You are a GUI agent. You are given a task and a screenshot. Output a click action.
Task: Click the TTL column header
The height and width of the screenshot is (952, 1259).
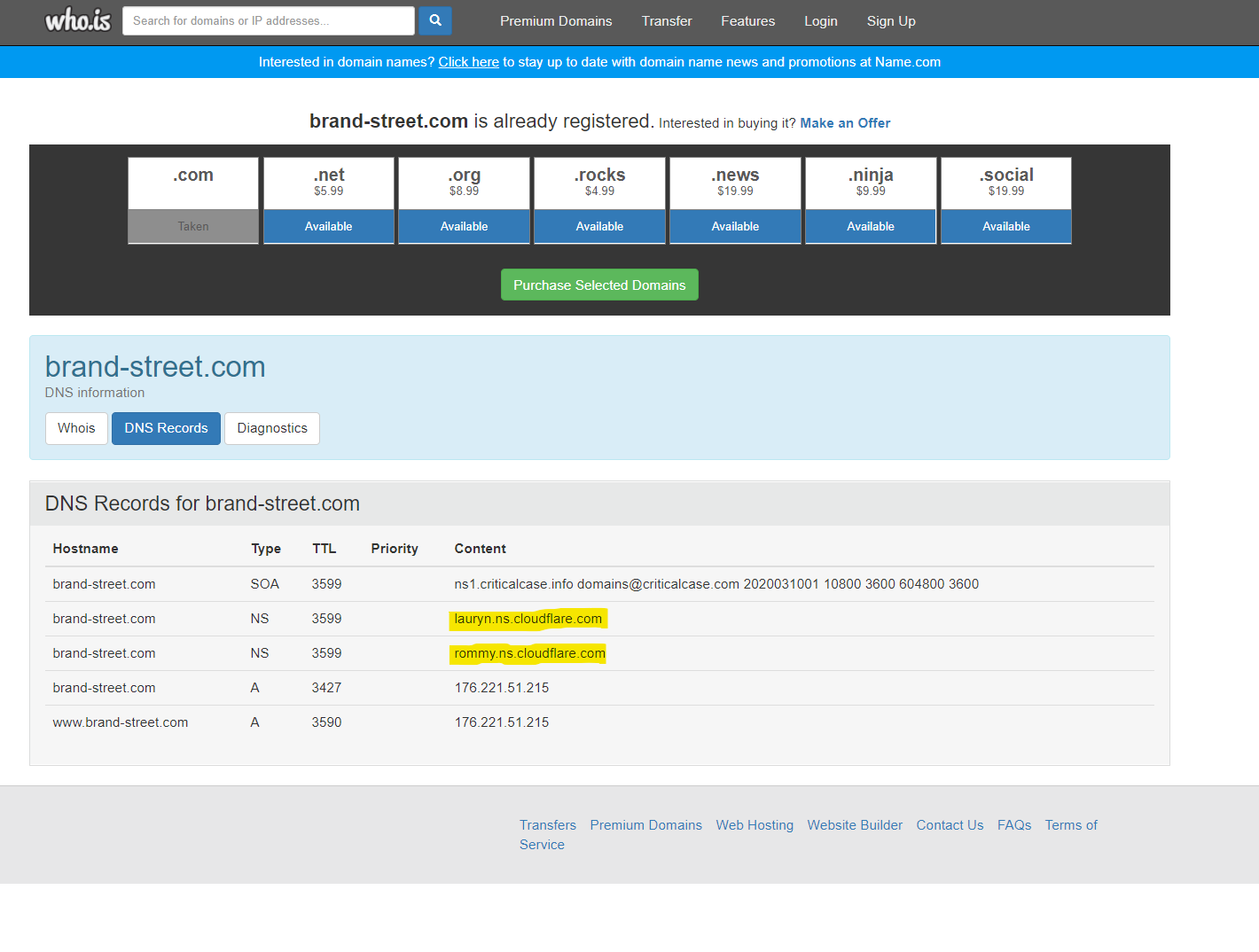325,549
